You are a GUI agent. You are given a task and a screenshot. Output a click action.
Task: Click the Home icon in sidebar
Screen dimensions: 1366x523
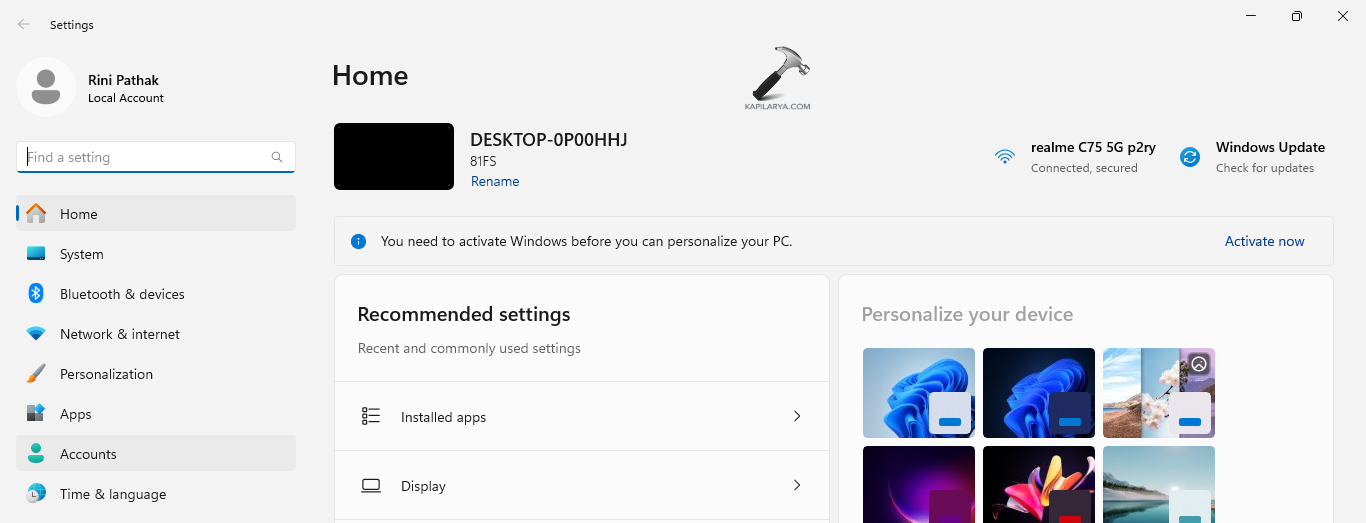point(36,214)
